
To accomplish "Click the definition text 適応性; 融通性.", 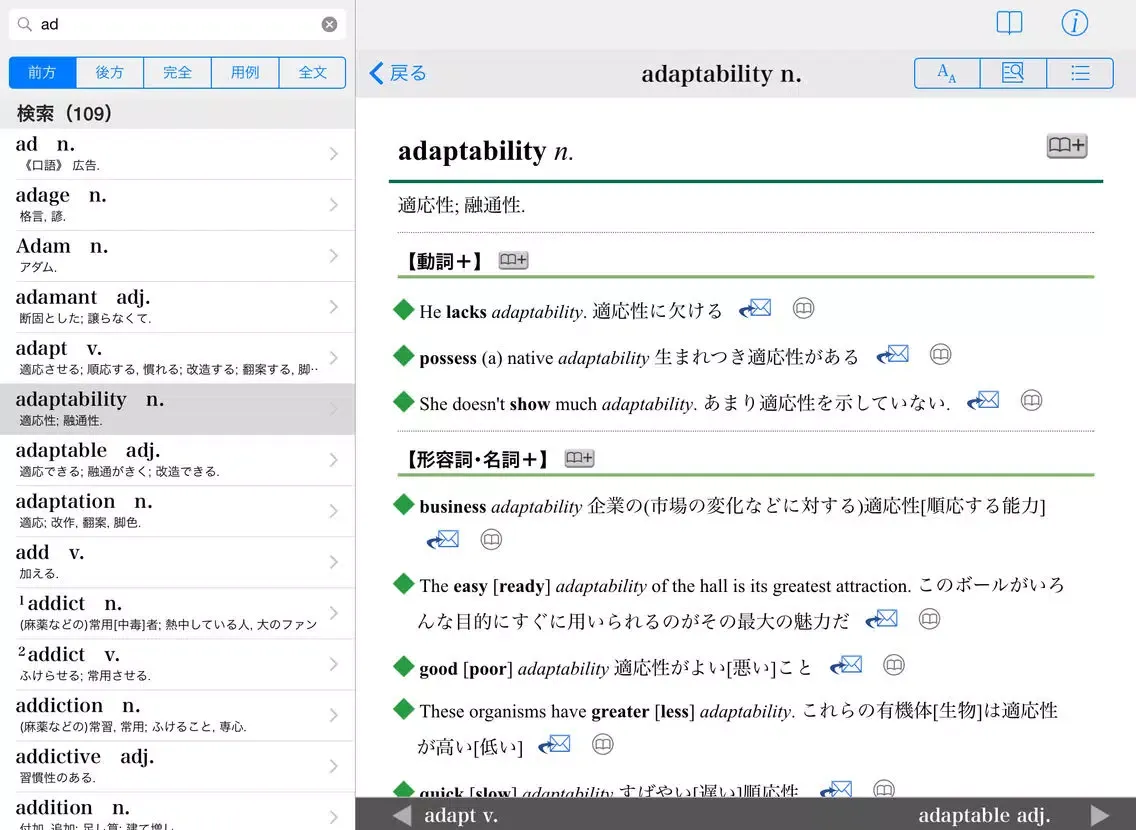I will 462,206.
